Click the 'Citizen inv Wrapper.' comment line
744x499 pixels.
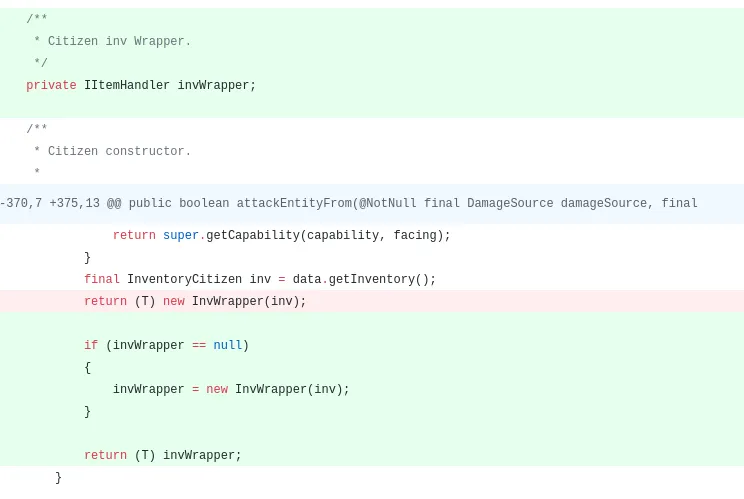coord(372,41)
